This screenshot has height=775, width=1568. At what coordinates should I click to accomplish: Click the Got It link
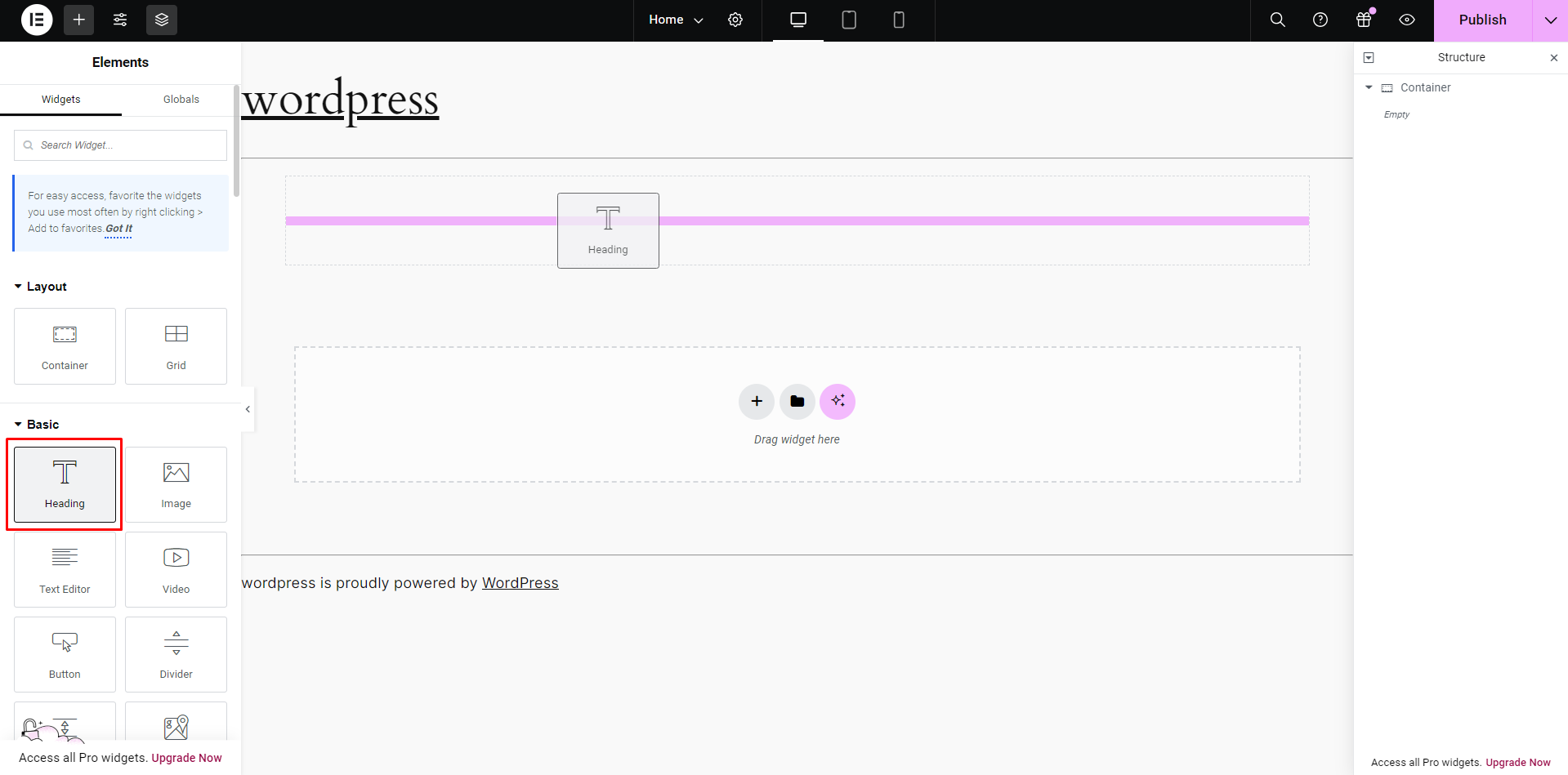[118, 229]
